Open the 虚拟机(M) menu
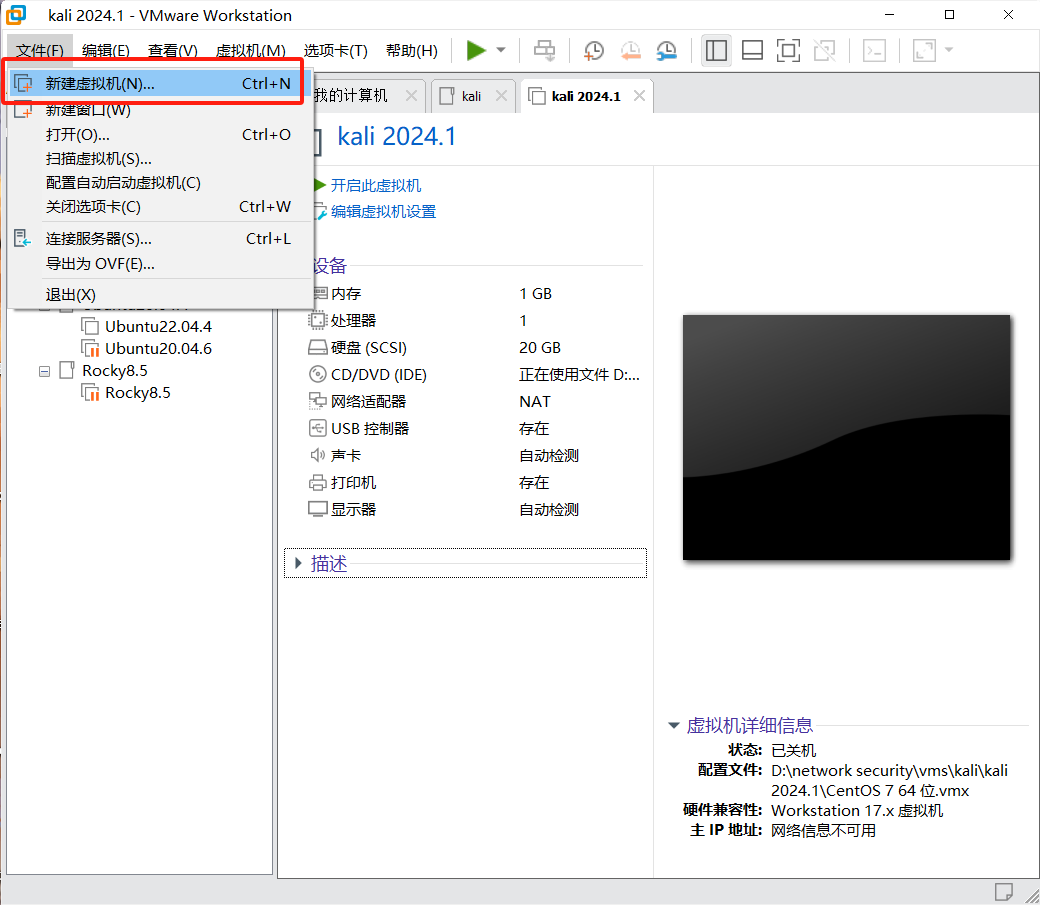This screenshot has height=905, width=1040. coord(251,51)
